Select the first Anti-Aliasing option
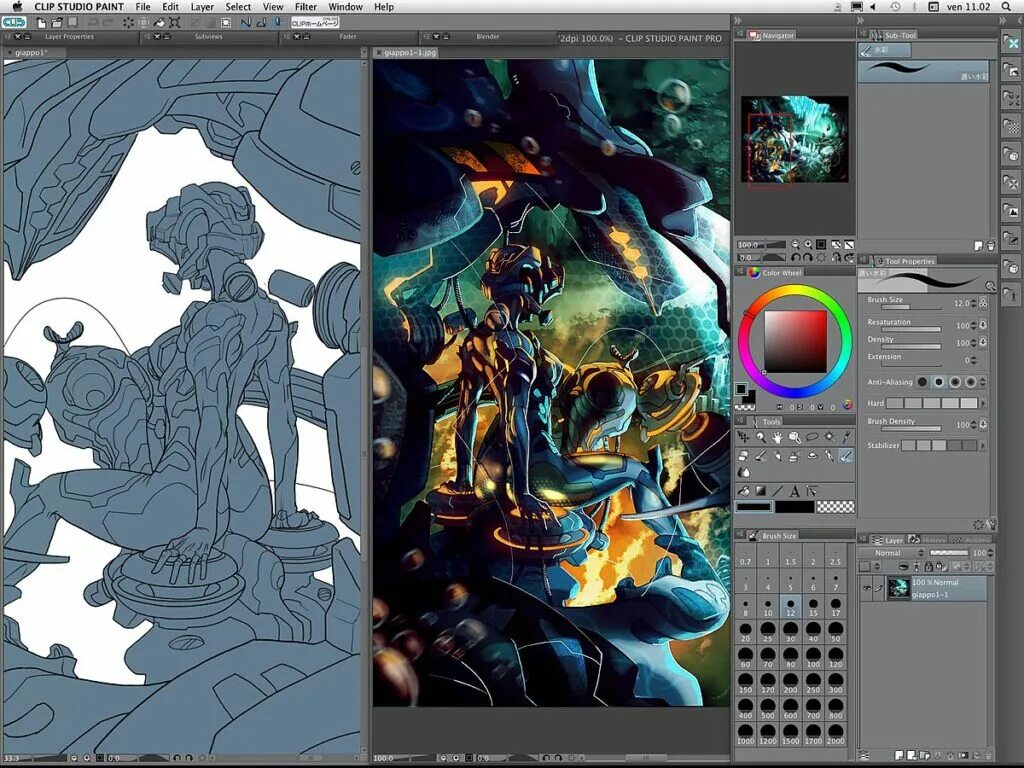The width and height of the screenshot is (1024, 768). coord(922,382)
